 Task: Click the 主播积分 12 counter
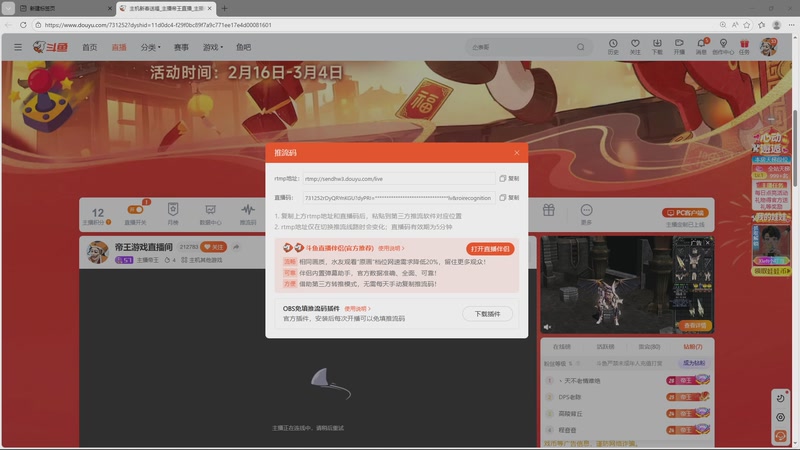(97, 216)
